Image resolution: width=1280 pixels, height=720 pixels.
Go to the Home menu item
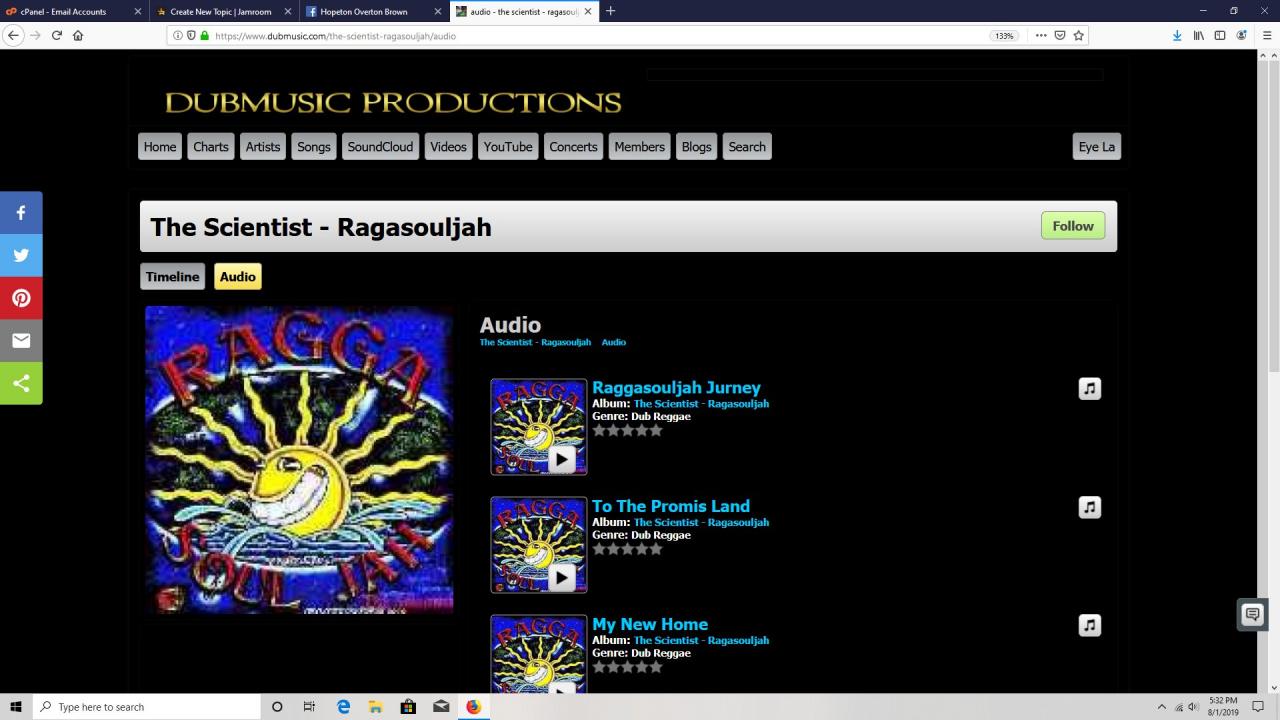coord(160,147)
